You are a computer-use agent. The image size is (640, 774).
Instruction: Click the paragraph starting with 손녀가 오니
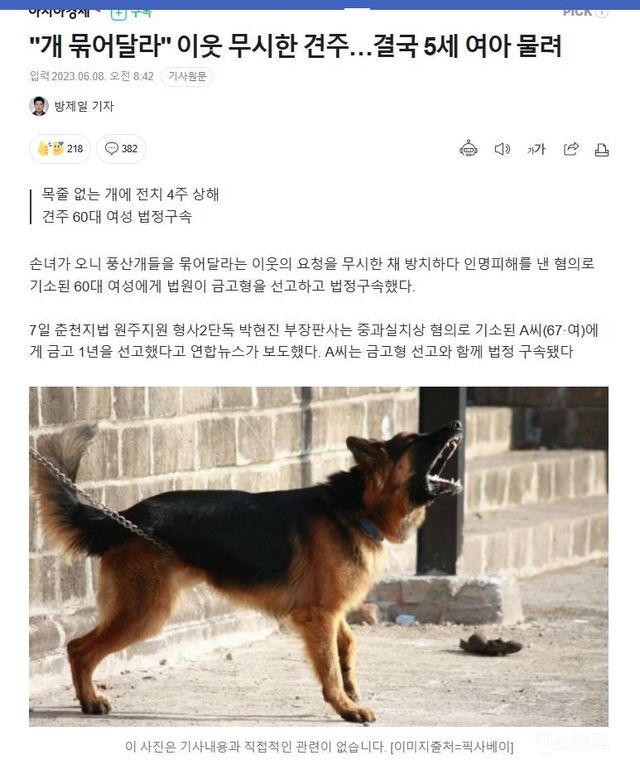pos(312,275)
